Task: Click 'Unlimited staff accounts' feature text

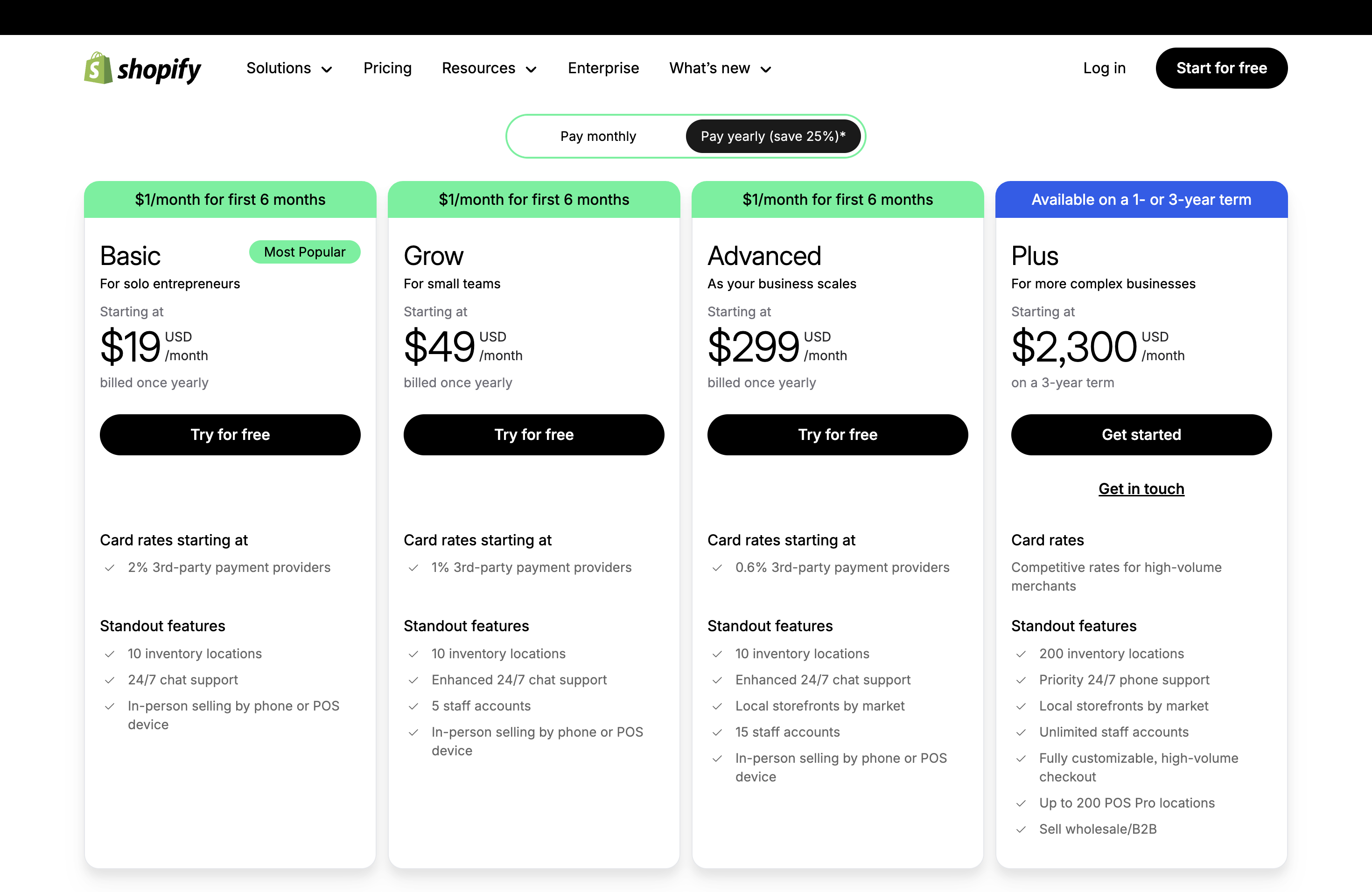Action: (x=1114, y=732)
